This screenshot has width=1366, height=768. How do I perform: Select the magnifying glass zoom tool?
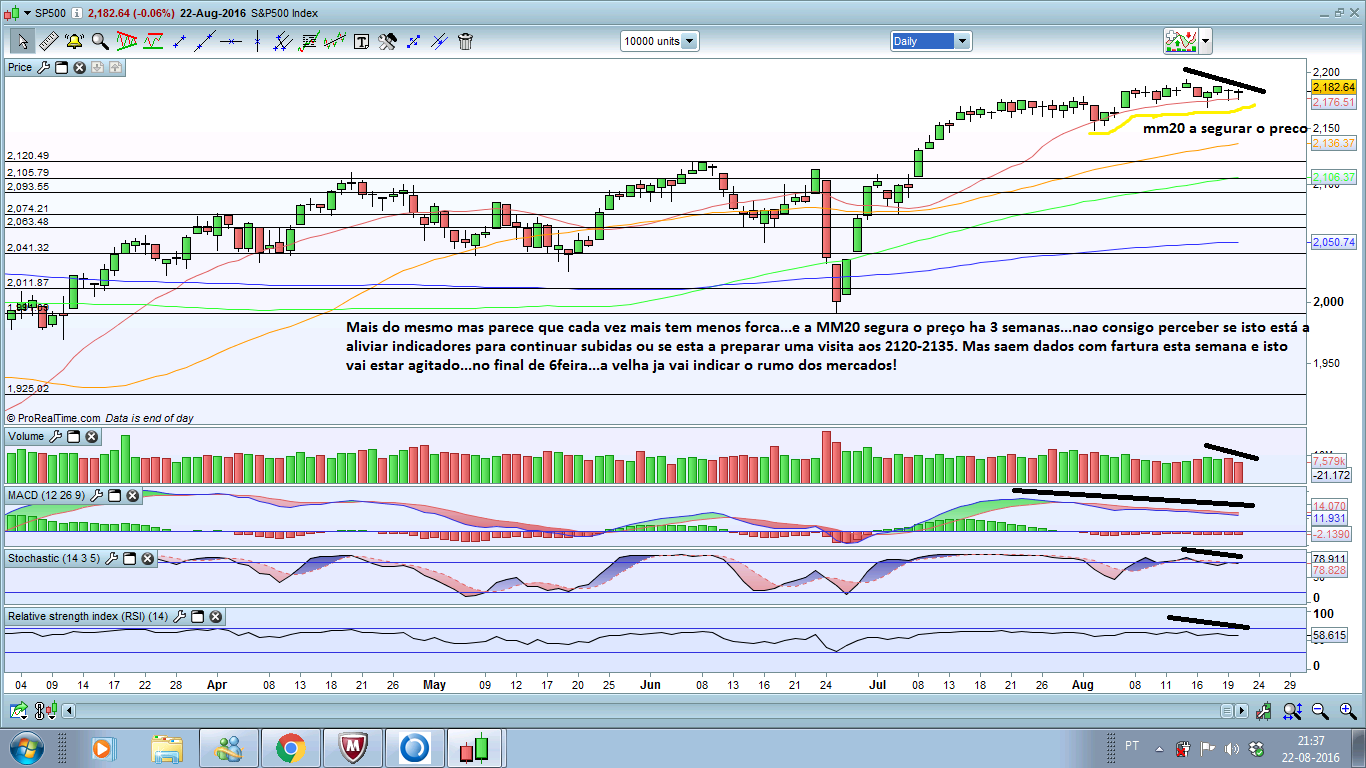click(100, 41)
